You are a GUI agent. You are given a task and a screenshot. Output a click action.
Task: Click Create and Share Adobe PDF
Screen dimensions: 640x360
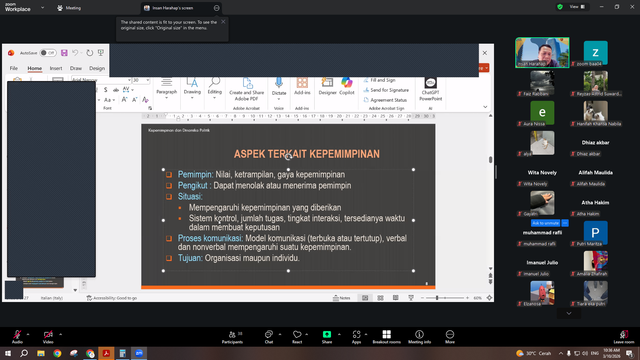pyautogui.click(x=247, y=89)
